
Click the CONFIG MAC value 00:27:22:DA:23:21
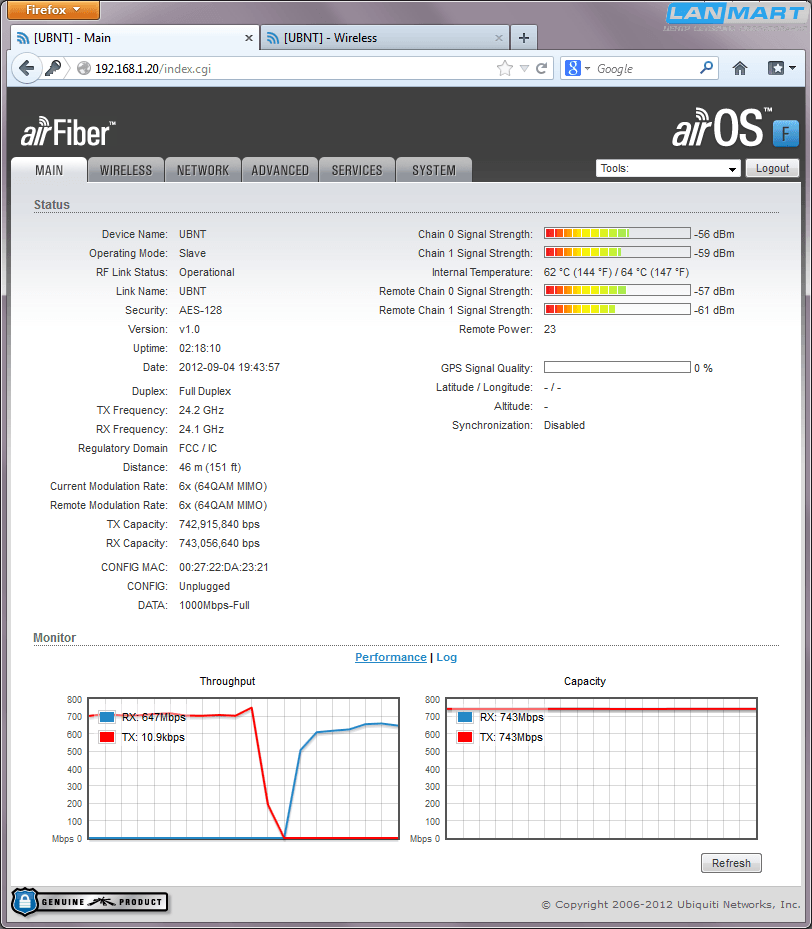point(224,567)
